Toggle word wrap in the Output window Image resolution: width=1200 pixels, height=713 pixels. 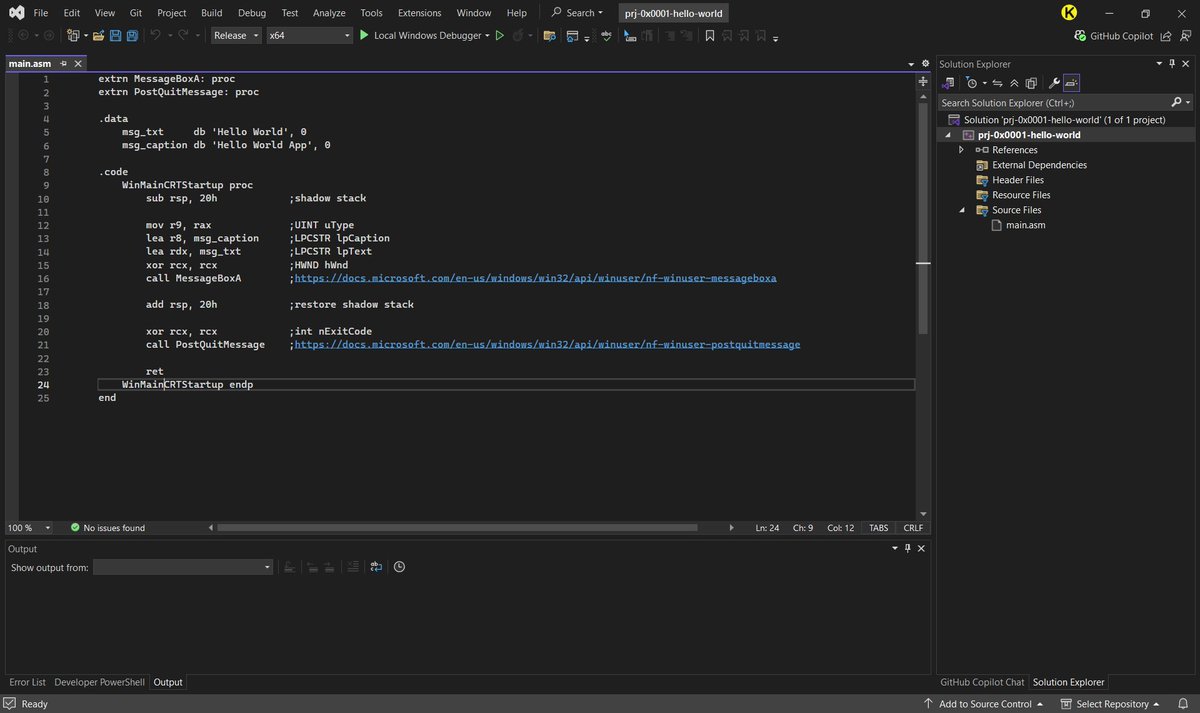click(376, 567)
